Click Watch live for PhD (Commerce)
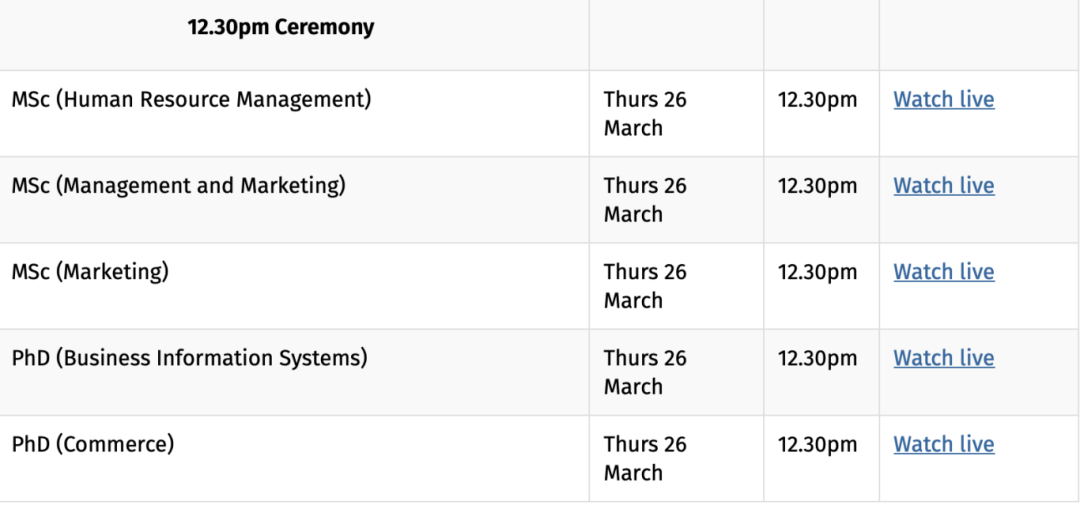The image size is (1080, 505). (943, 444)
